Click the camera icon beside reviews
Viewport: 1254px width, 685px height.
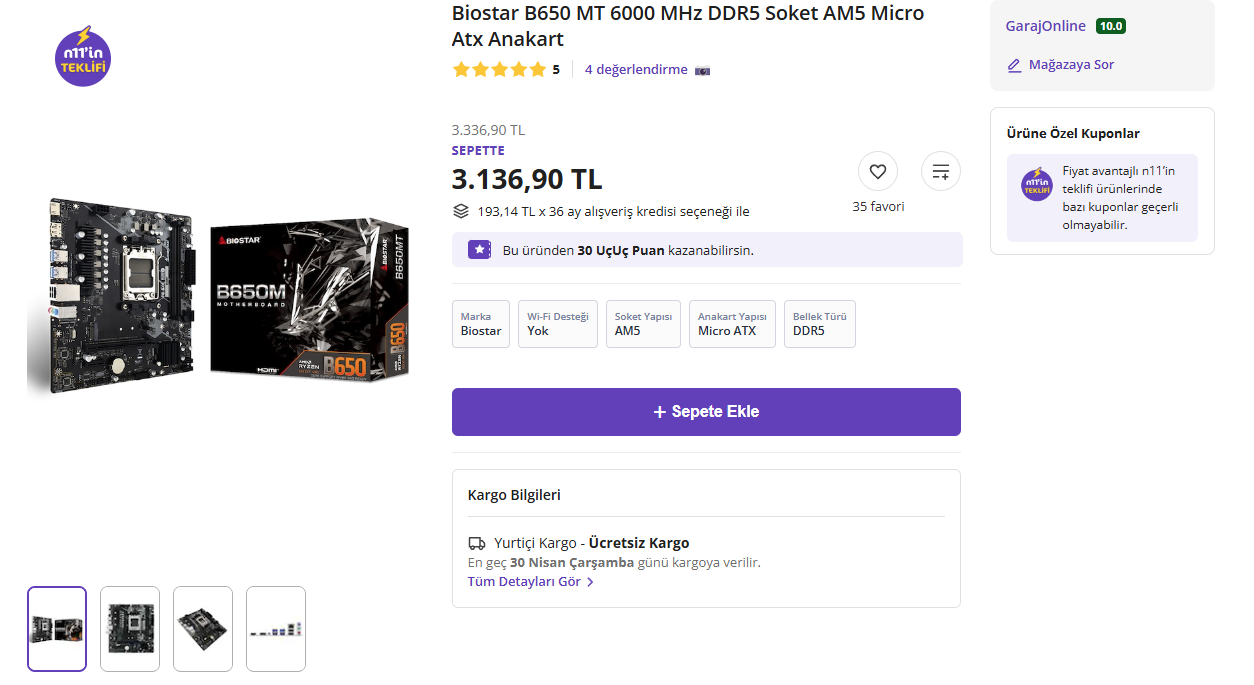pyautogui.click(x=702, y=70)
